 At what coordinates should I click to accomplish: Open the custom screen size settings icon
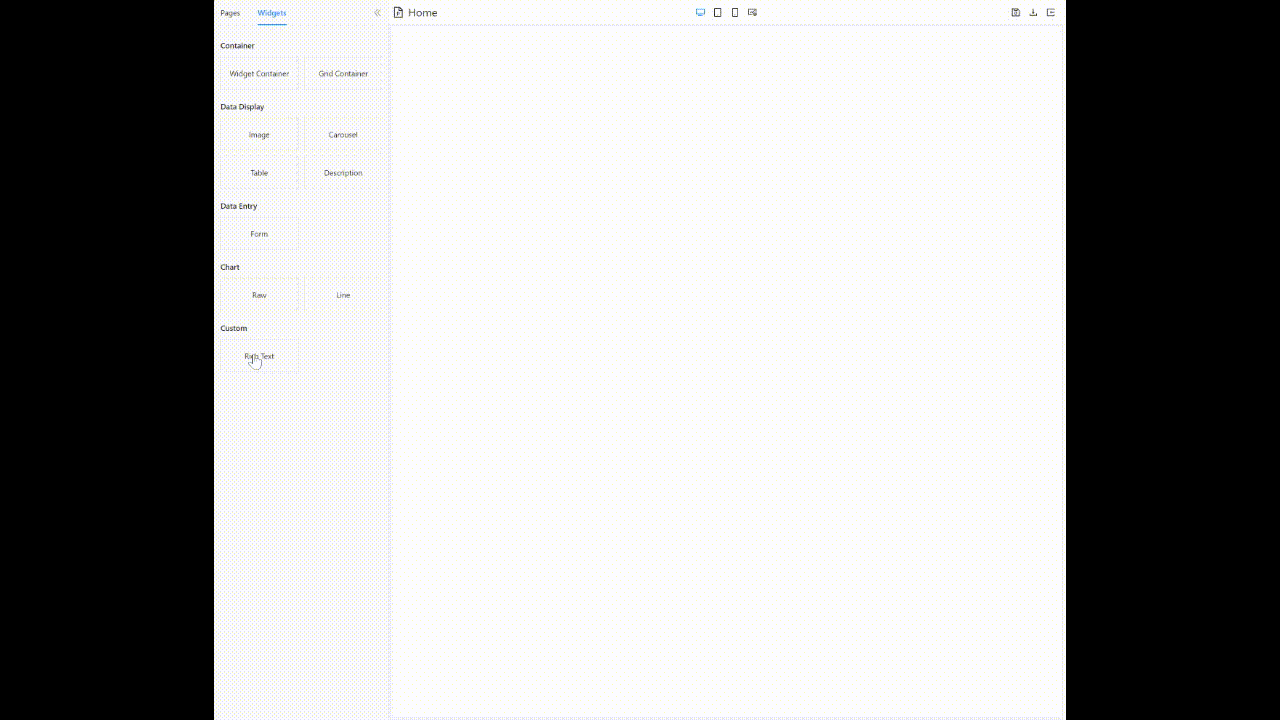click(752, 12)
